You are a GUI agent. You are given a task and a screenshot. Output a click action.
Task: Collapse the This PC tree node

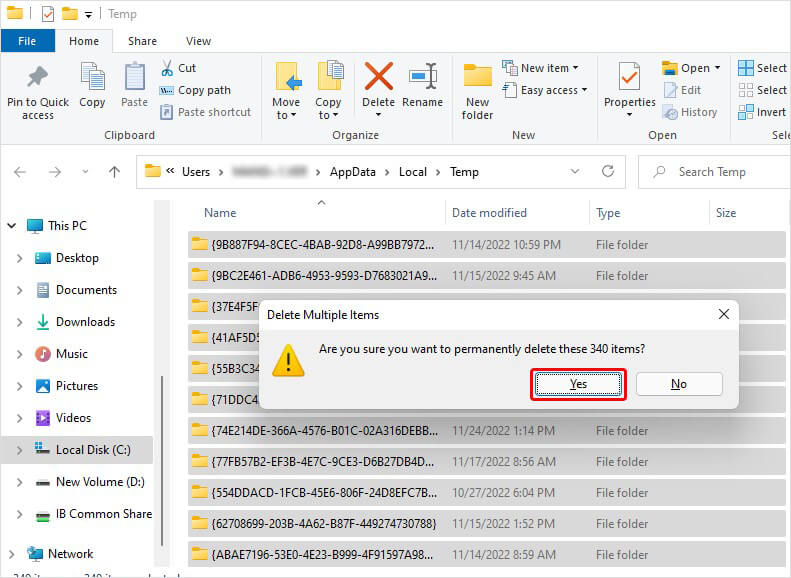tap(12, 225)
